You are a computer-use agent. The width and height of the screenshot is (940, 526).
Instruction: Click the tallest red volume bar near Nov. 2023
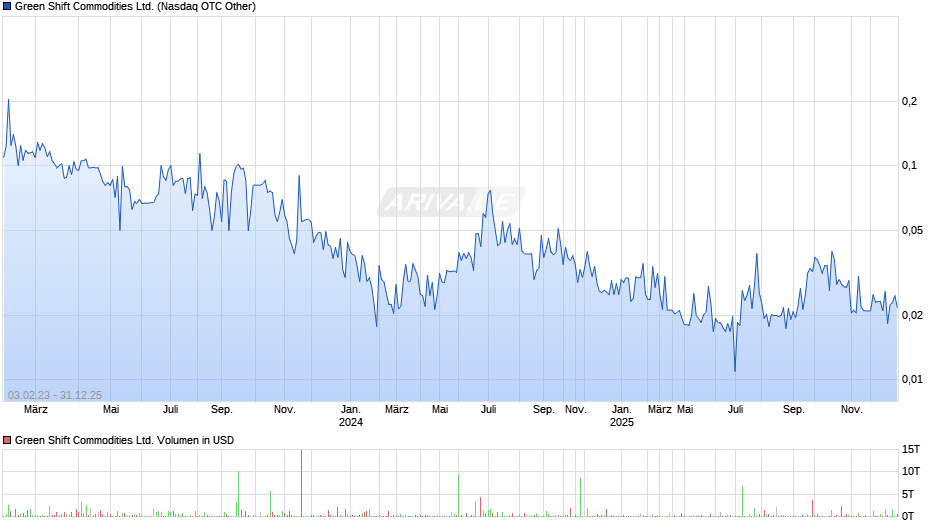click(x=302, y=483)
